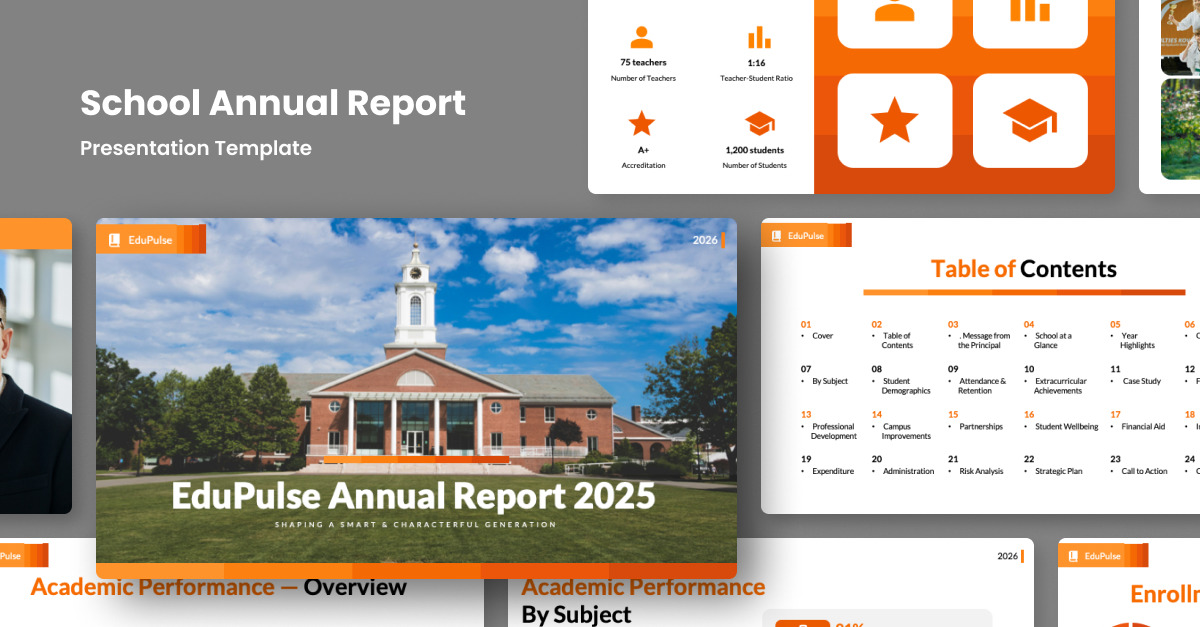The width and height of the screenshot is (1200, 627).
Task: Click the 'EduPulse Annual Report 2025' cover title
Action: 413,495
